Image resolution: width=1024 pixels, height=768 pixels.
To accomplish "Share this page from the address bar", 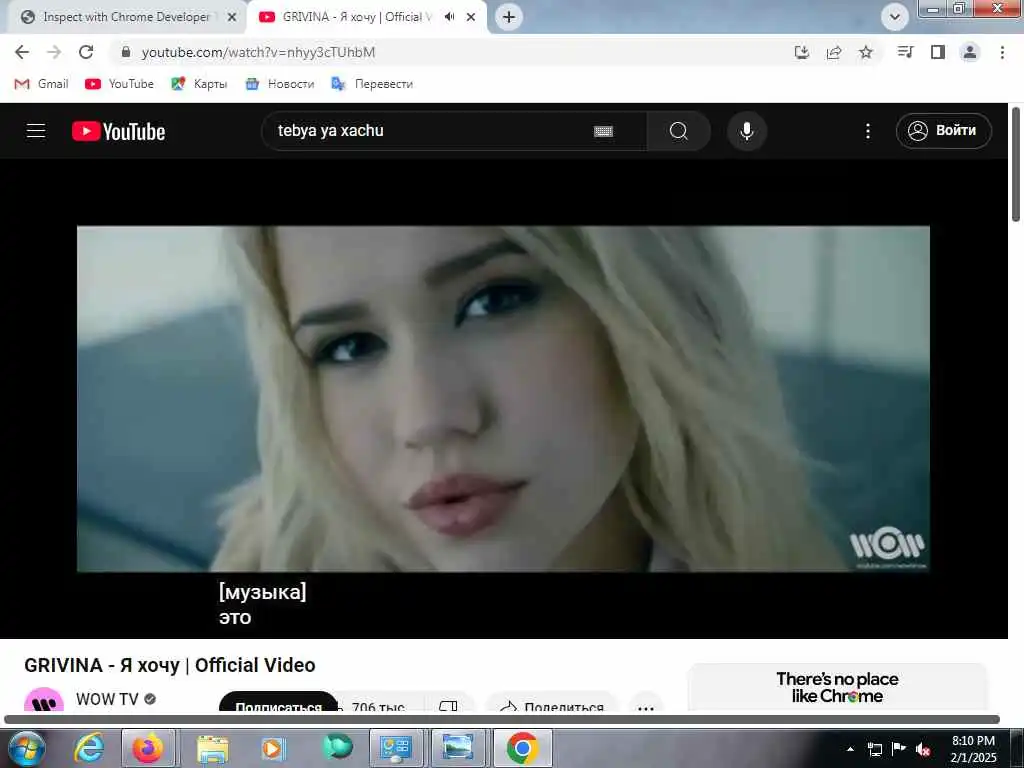I will [834, 52].
